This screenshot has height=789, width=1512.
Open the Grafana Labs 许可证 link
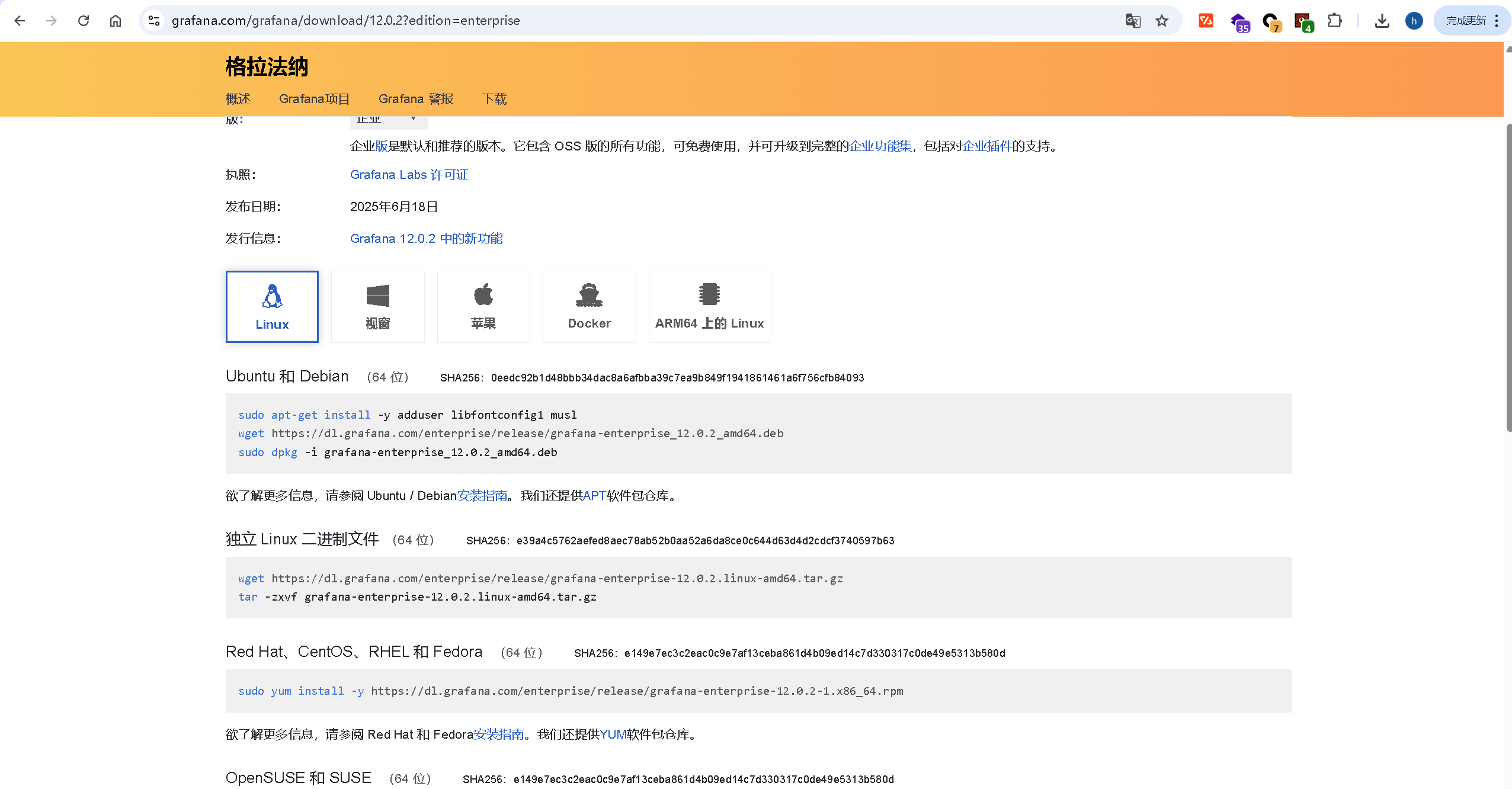click(x=409, y=175)
